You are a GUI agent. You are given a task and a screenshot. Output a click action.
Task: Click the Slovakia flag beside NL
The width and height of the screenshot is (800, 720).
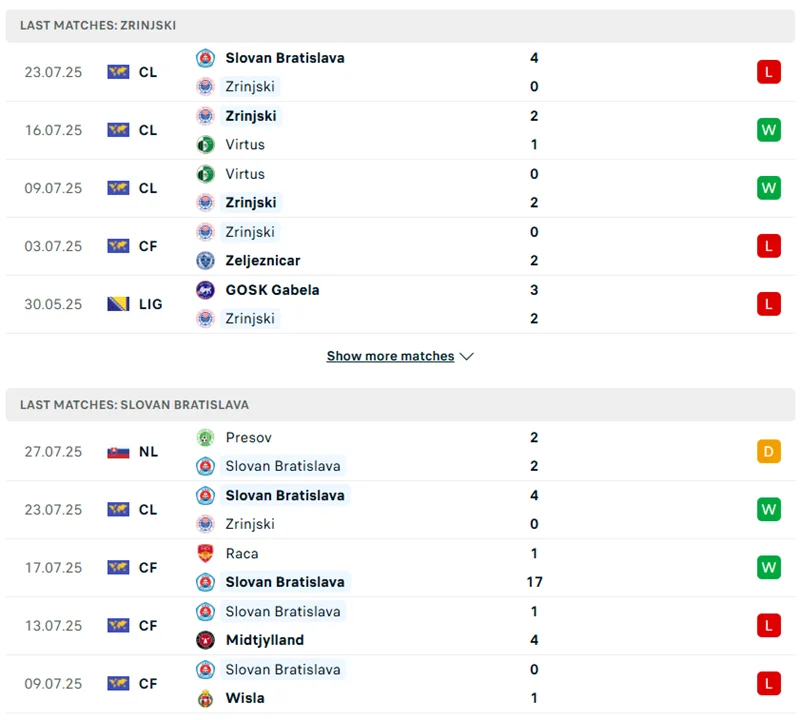pyautogui.click(x=119, y=452)
